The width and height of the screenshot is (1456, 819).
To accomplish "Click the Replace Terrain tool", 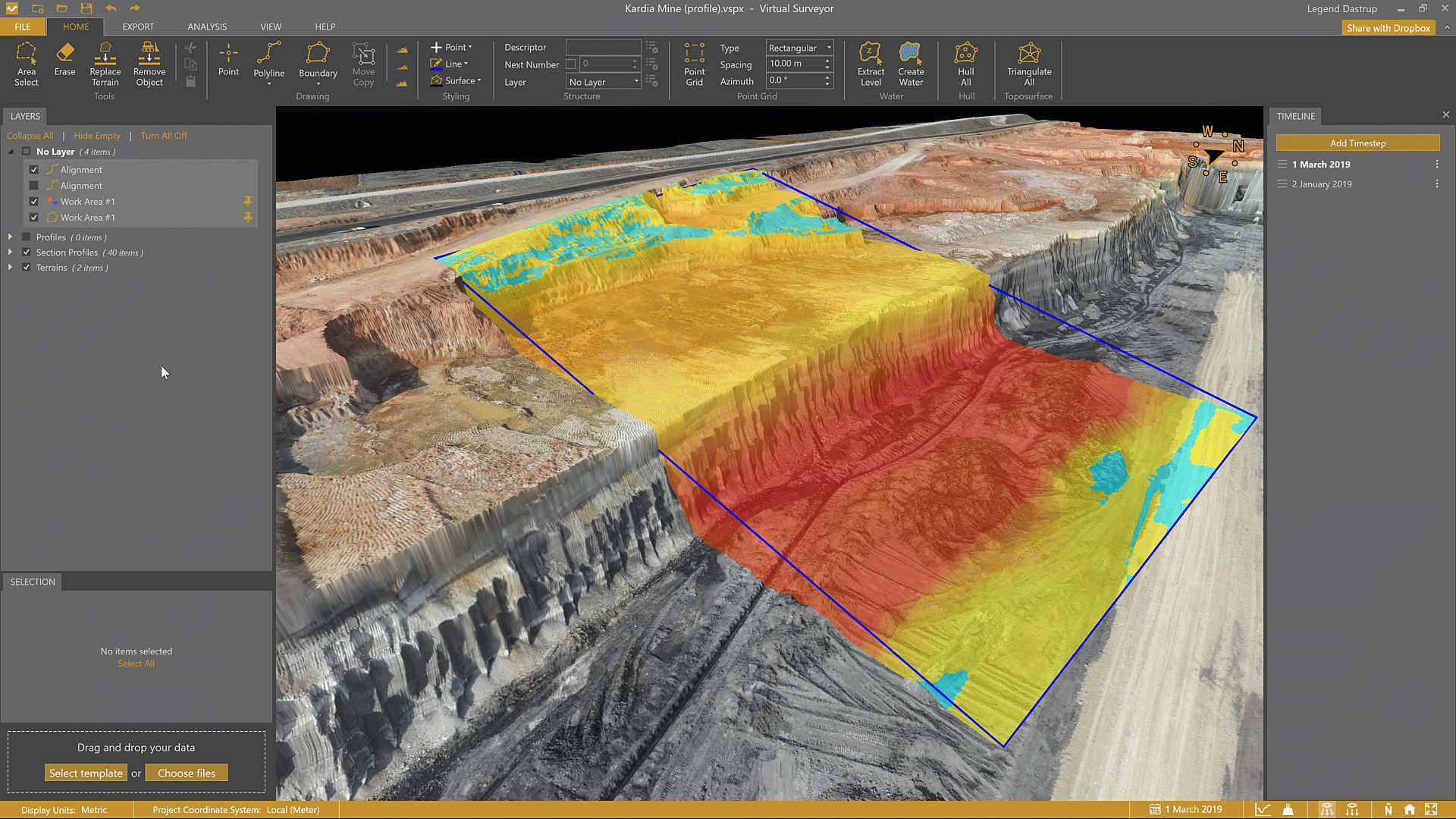I will coord(105,64).
